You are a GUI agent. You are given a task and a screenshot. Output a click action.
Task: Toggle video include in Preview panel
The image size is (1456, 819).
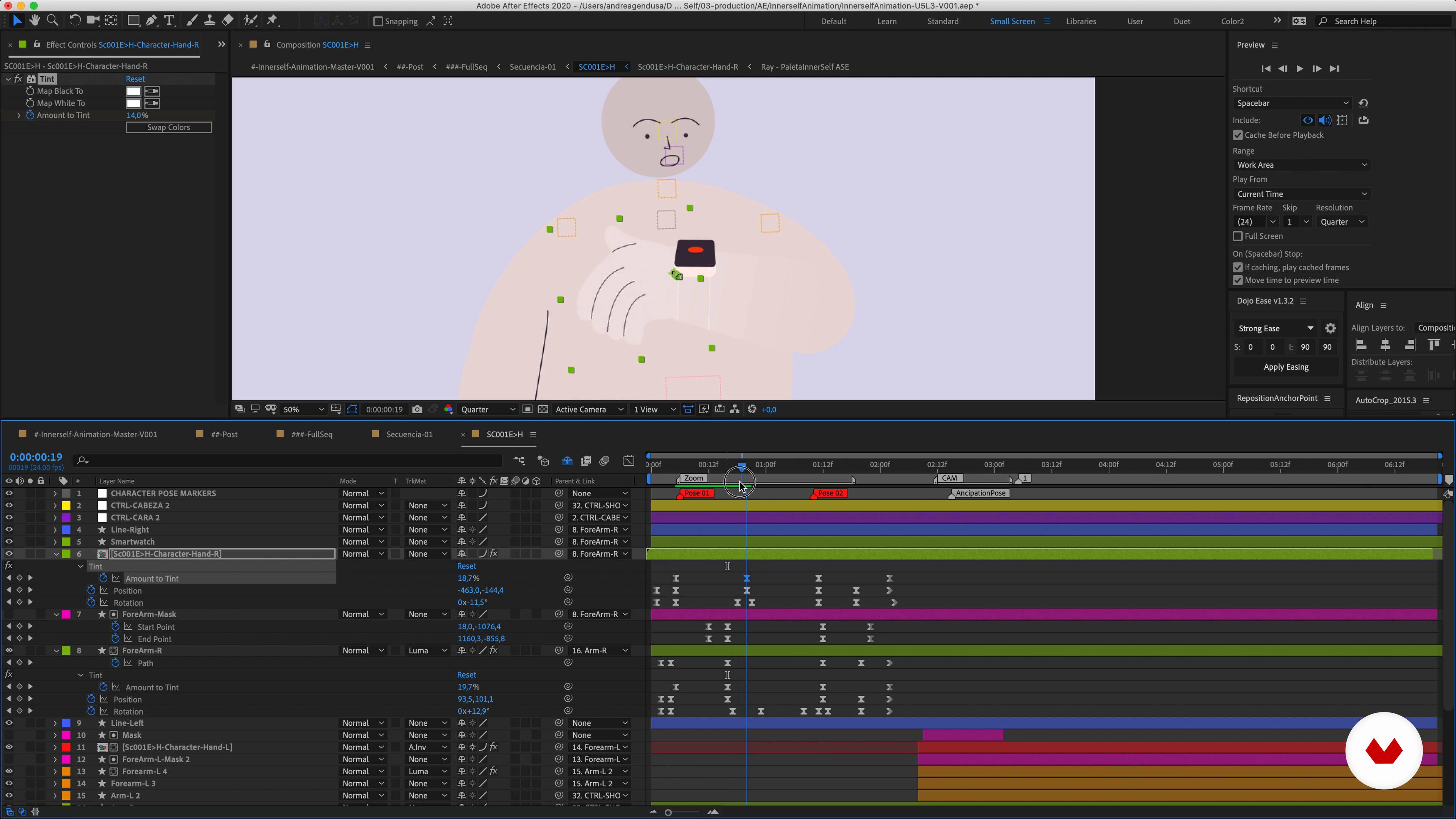(x=1308, y=120)
